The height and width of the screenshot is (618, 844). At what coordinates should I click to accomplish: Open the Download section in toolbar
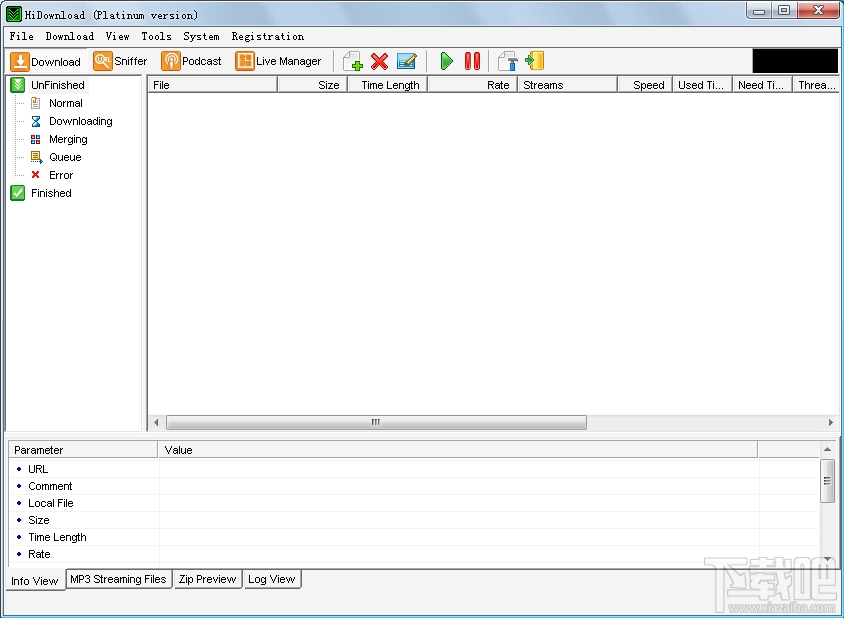point(46,61)
